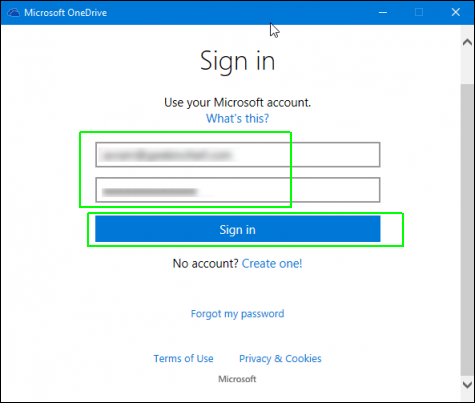The image size is (475, 403).
Task: Click the scroll up arrow
Action: 468,42
